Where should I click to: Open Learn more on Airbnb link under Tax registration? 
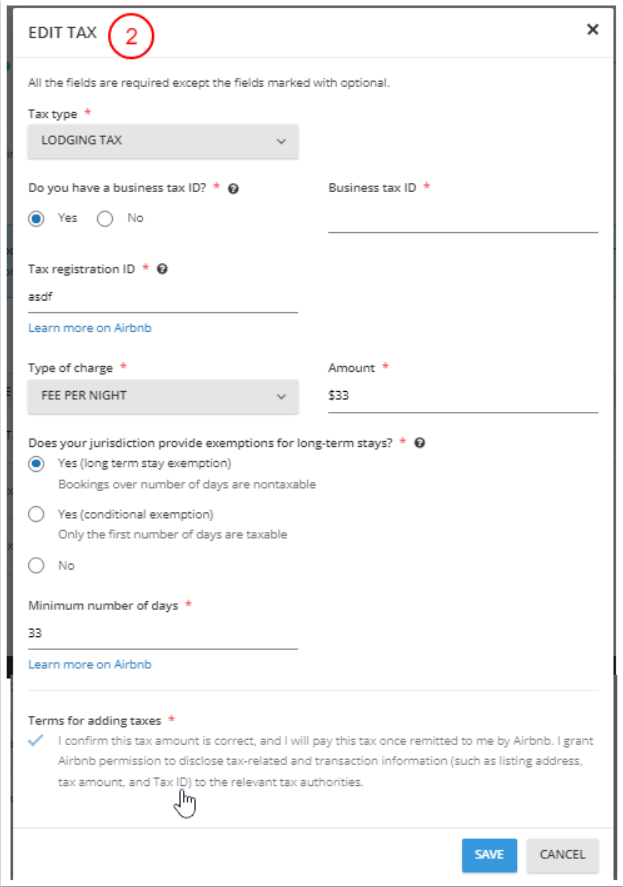click(x=90, y=328)
